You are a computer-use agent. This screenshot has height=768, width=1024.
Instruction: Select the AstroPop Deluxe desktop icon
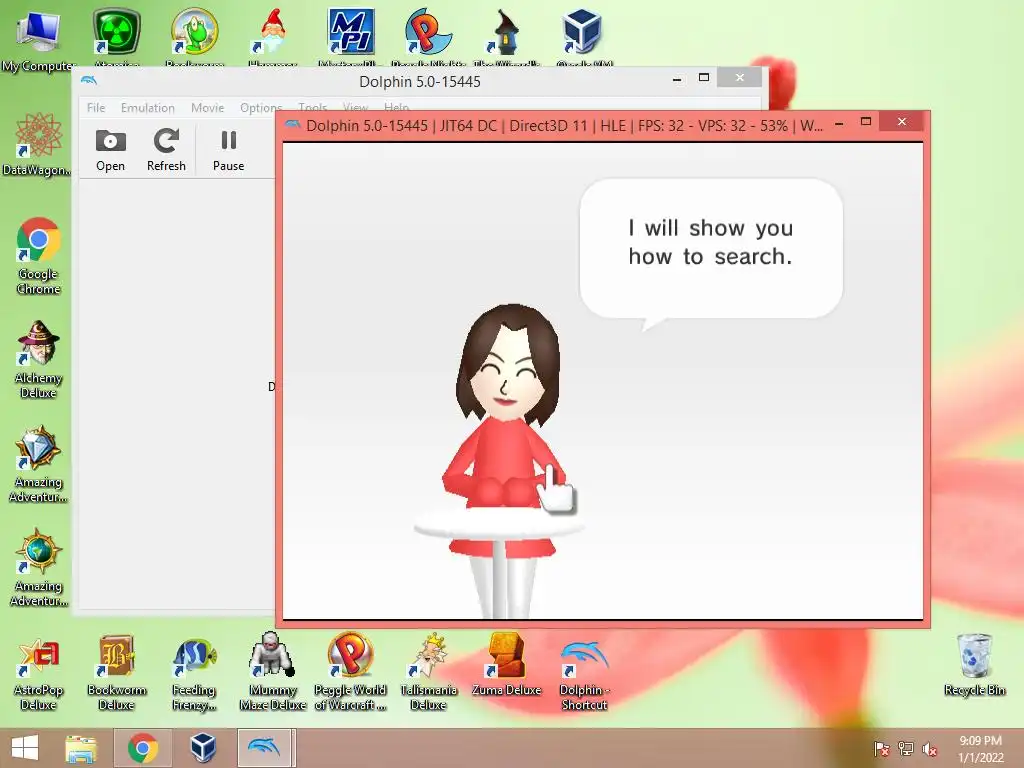coord(39,671)
